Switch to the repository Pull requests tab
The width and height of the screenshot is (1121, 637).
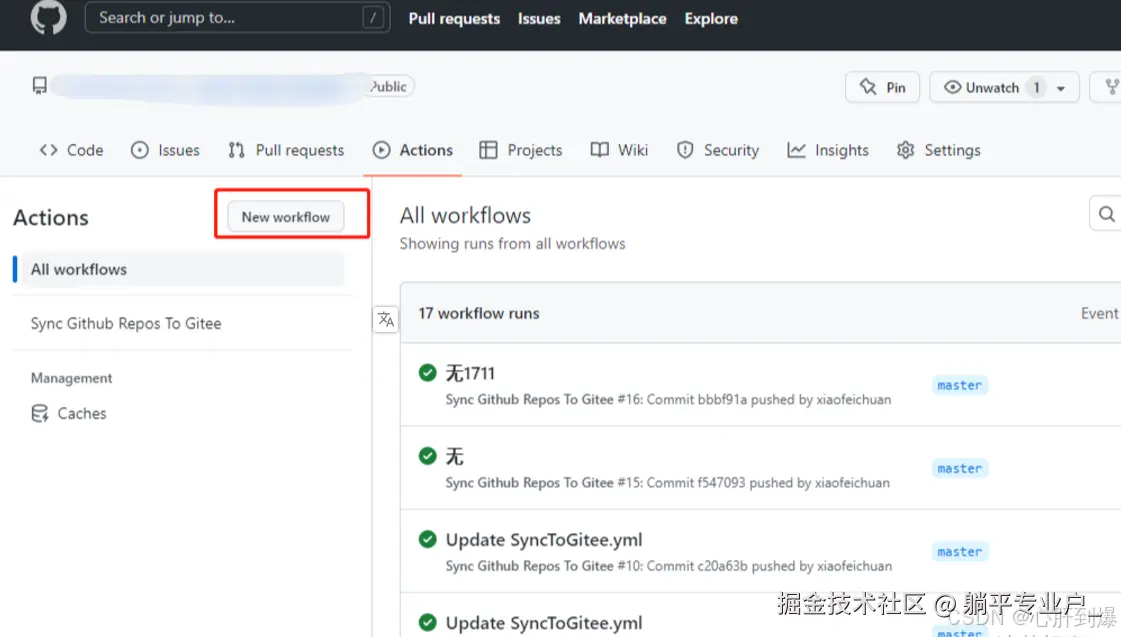pyautogui.click(x=286, y=150)
